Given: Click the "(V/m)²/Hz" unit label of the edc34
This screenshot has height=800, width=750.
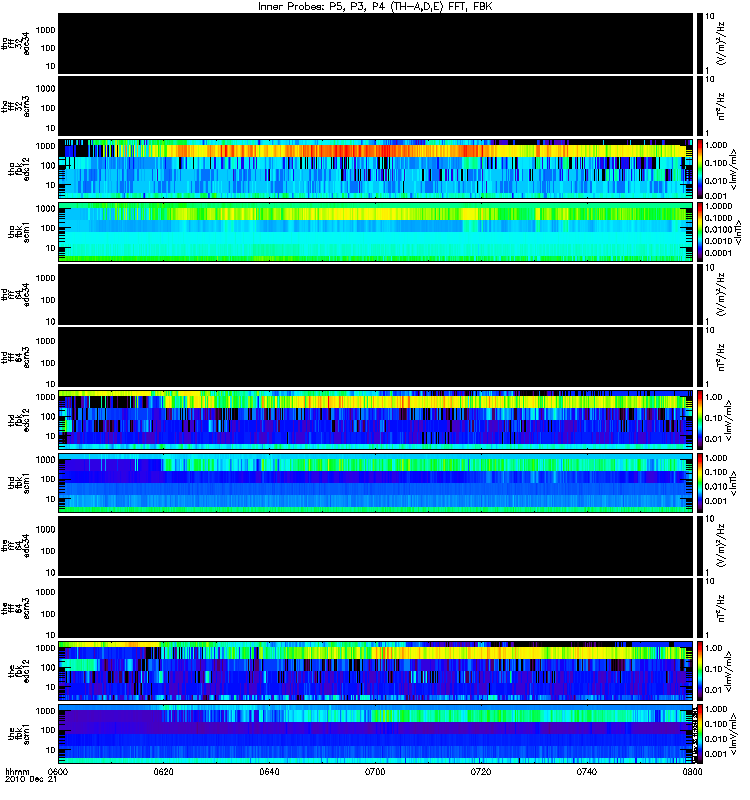Looking at the screenshot, I should tap(721, 545).
